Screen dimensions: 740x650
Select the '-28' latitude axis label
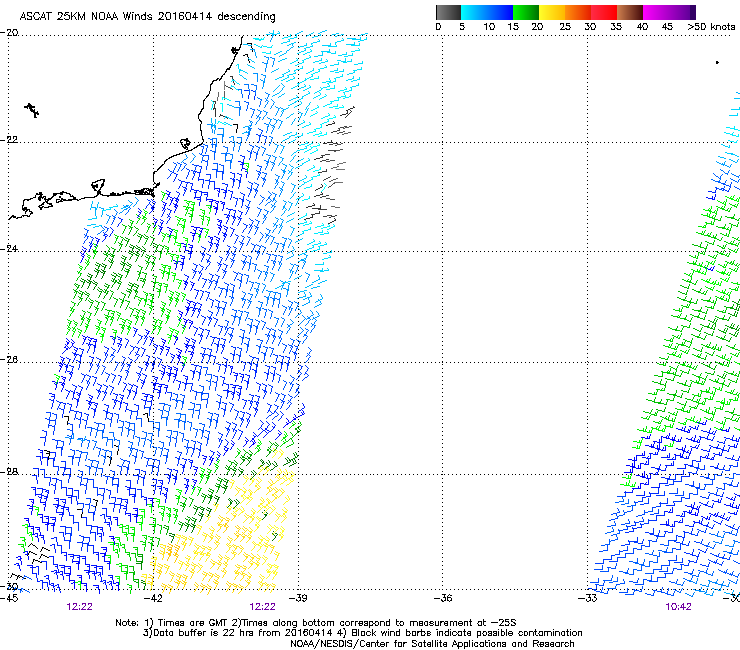pyautogui.click(x=9, y=472)
